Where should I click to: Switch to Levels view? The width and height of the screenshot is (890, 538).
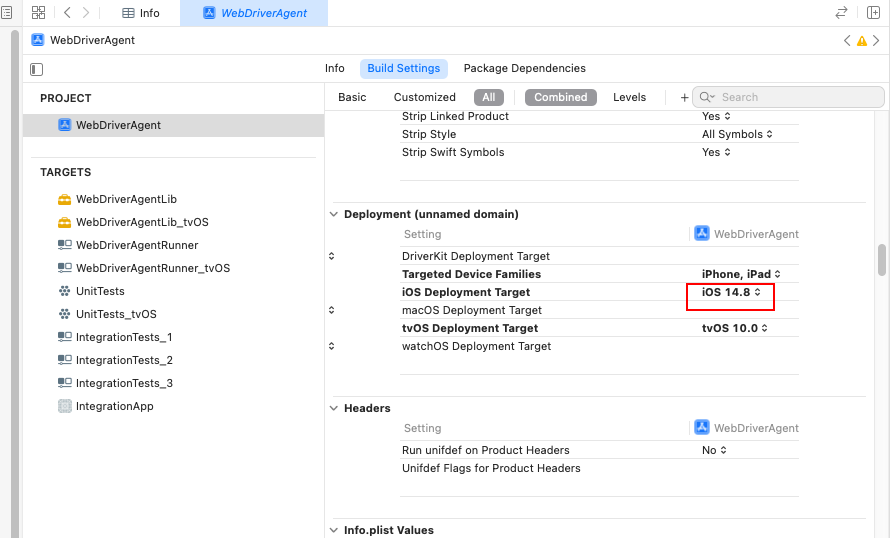629,97
